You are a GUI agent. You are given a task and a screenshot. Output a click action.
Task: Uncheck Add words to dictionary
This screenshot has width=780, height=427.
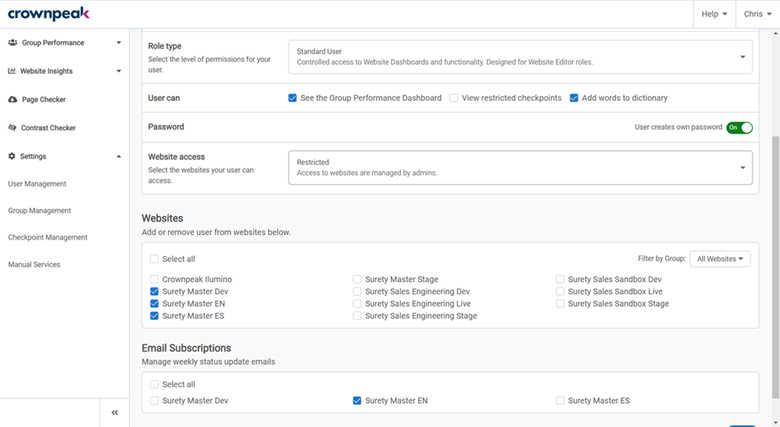click(x=574, y=98)
